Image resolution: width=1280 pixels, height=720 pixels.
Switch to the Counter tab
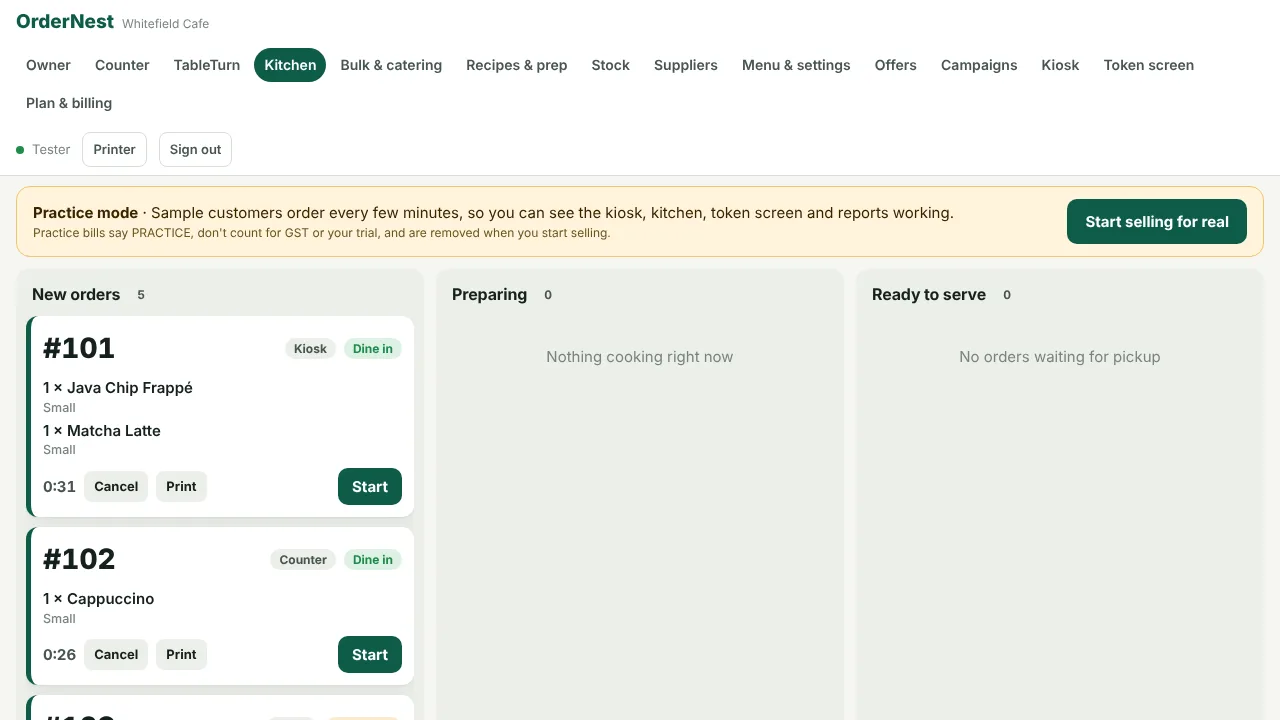[x=122, y=65]
